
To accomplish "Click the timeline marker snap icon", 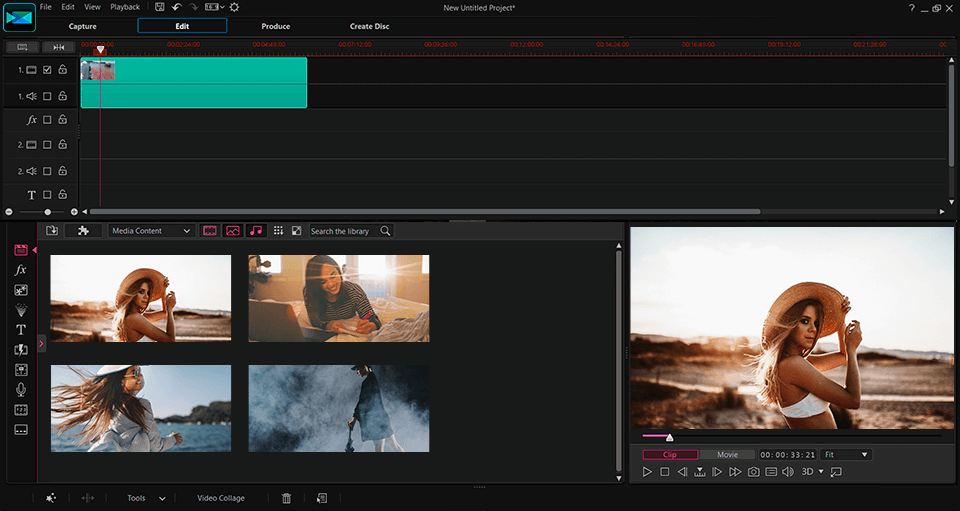I will pos(59,47).
